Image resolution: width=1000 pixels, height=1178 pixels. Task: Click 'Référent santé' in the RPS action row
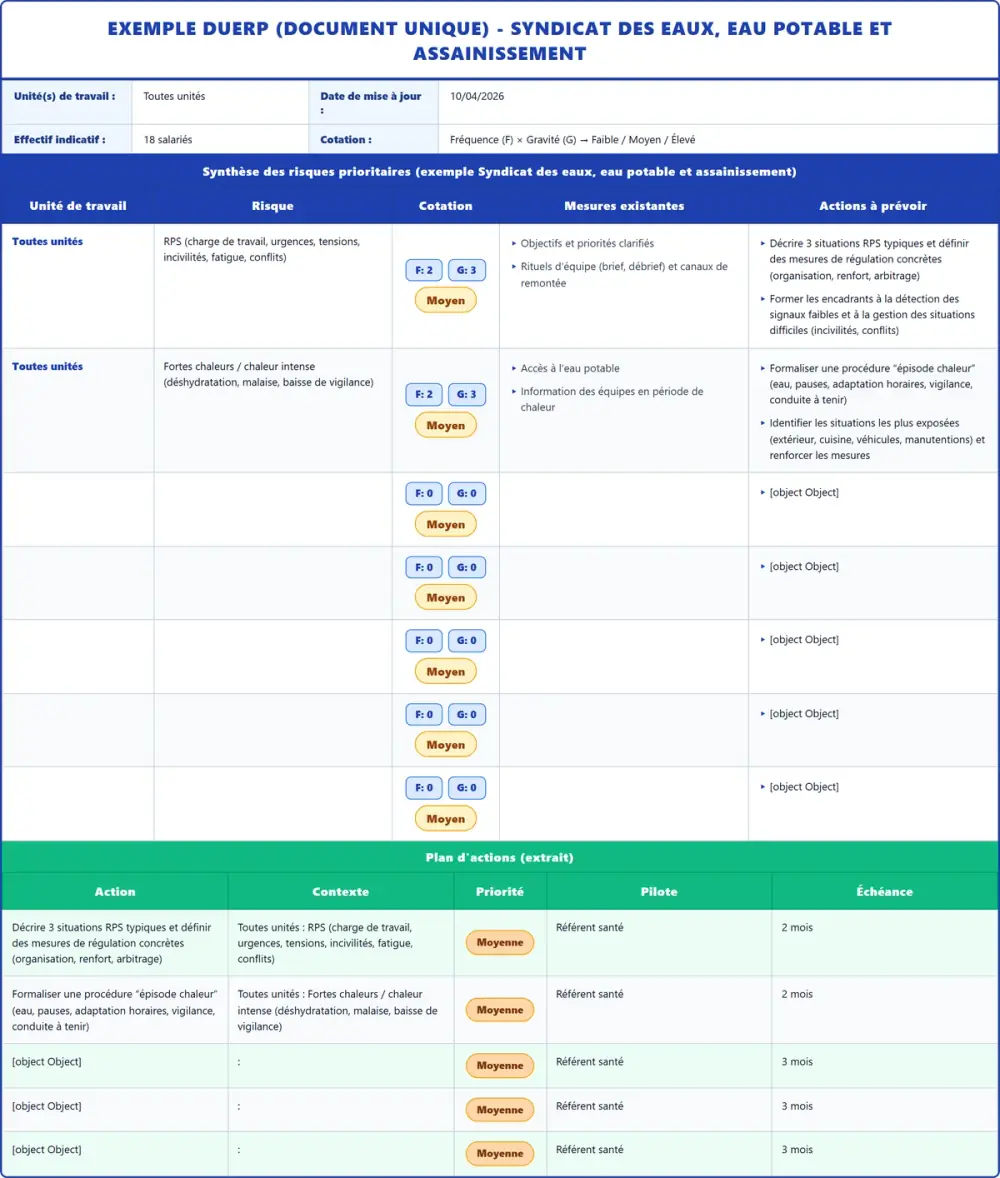pyautogui.click(x=590, y=927)
